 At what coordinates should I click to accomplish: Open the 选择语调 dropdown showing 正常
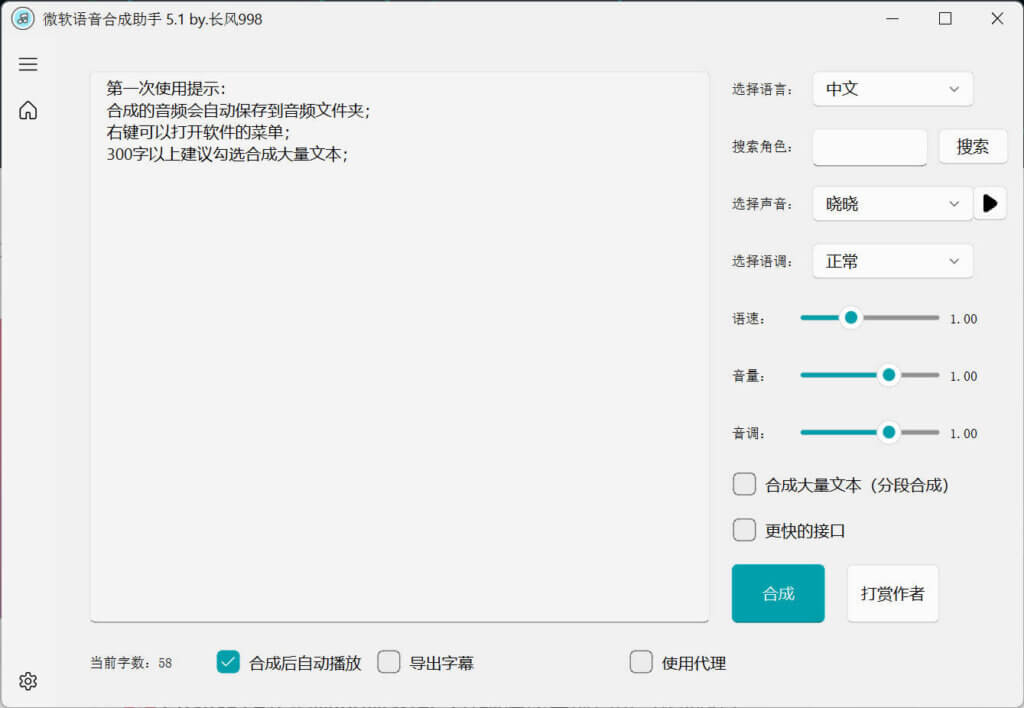click(x=892, y=261)
